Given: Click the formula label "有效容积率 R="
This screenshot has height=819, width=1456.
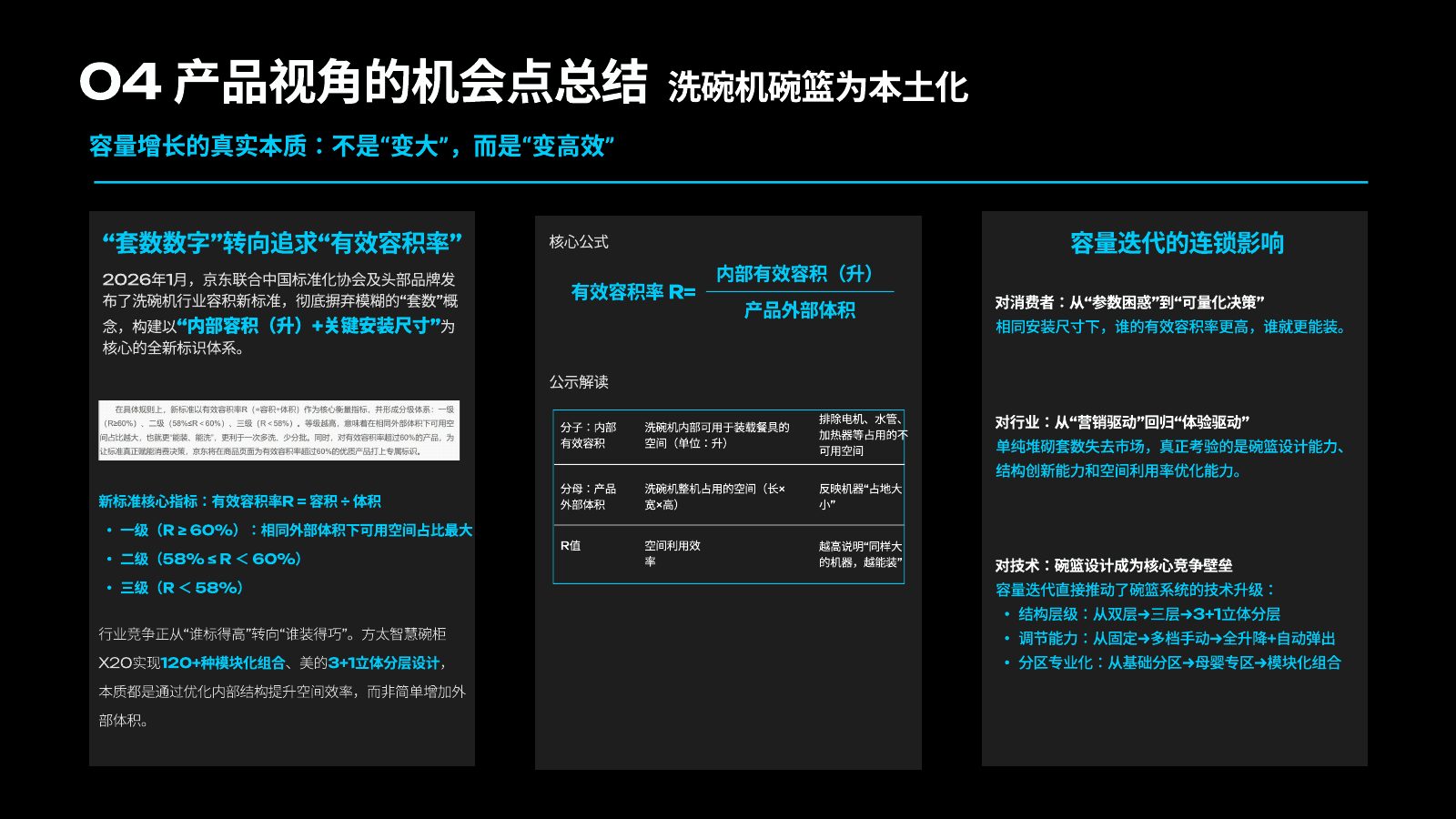Looking at the screenshot, I should (633, 292).
